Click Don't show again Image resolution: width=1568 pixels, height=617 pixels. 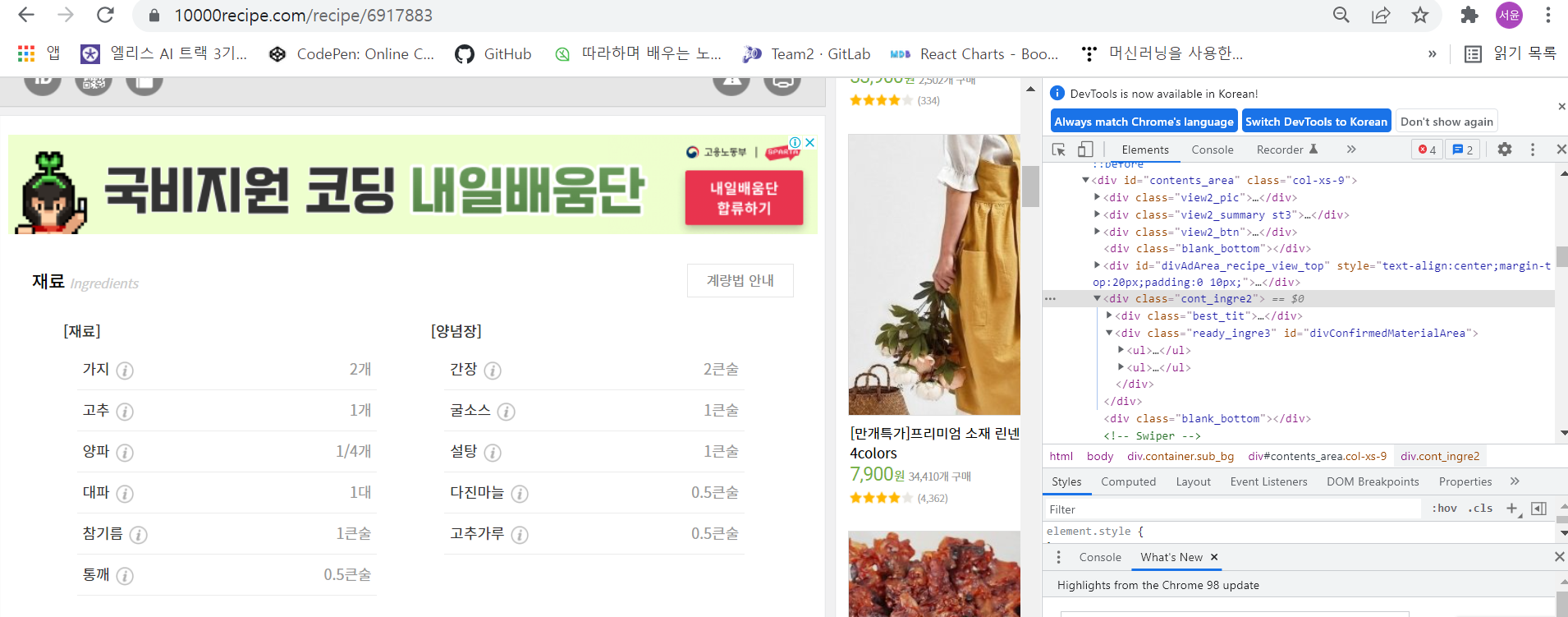click(x=1447, y=121)
